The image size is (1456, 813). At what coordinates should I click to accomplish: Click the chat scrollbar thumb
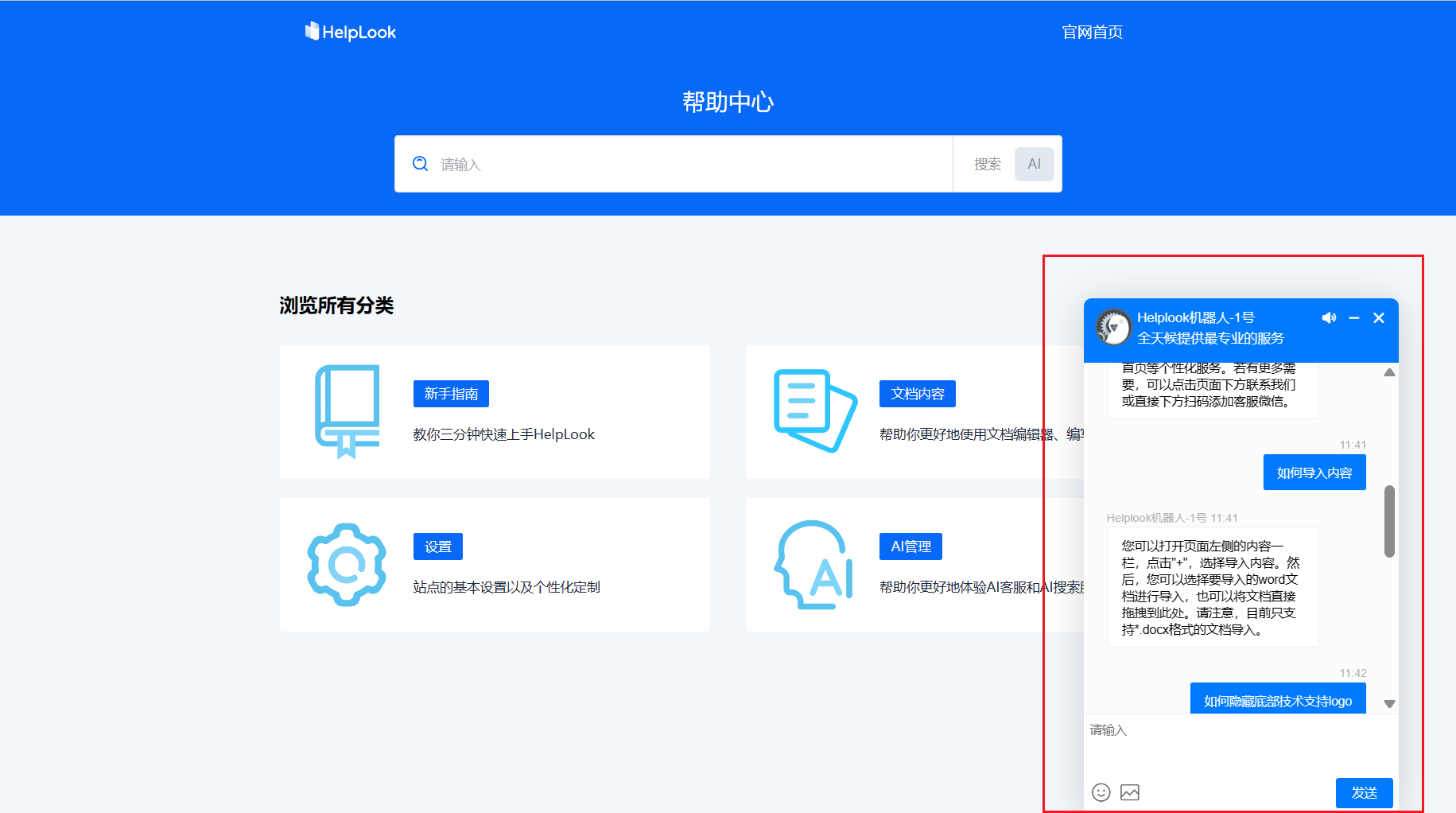(1389, 521)
